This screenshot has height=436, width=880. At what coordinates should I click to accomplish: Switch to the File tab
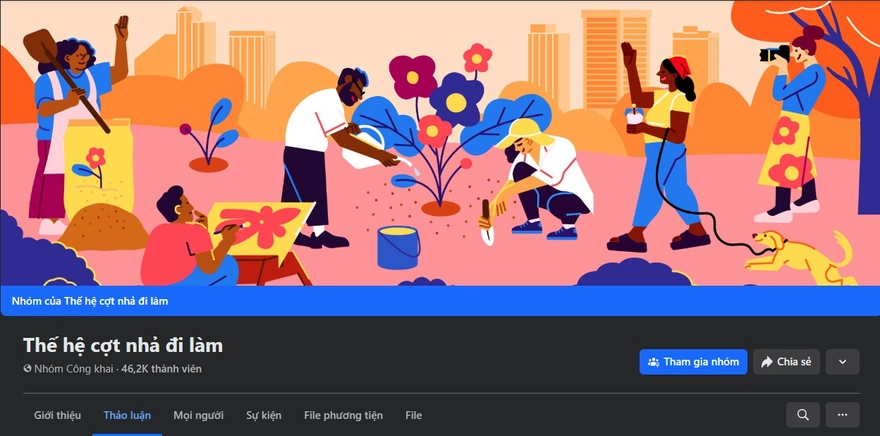coord(414,415)
